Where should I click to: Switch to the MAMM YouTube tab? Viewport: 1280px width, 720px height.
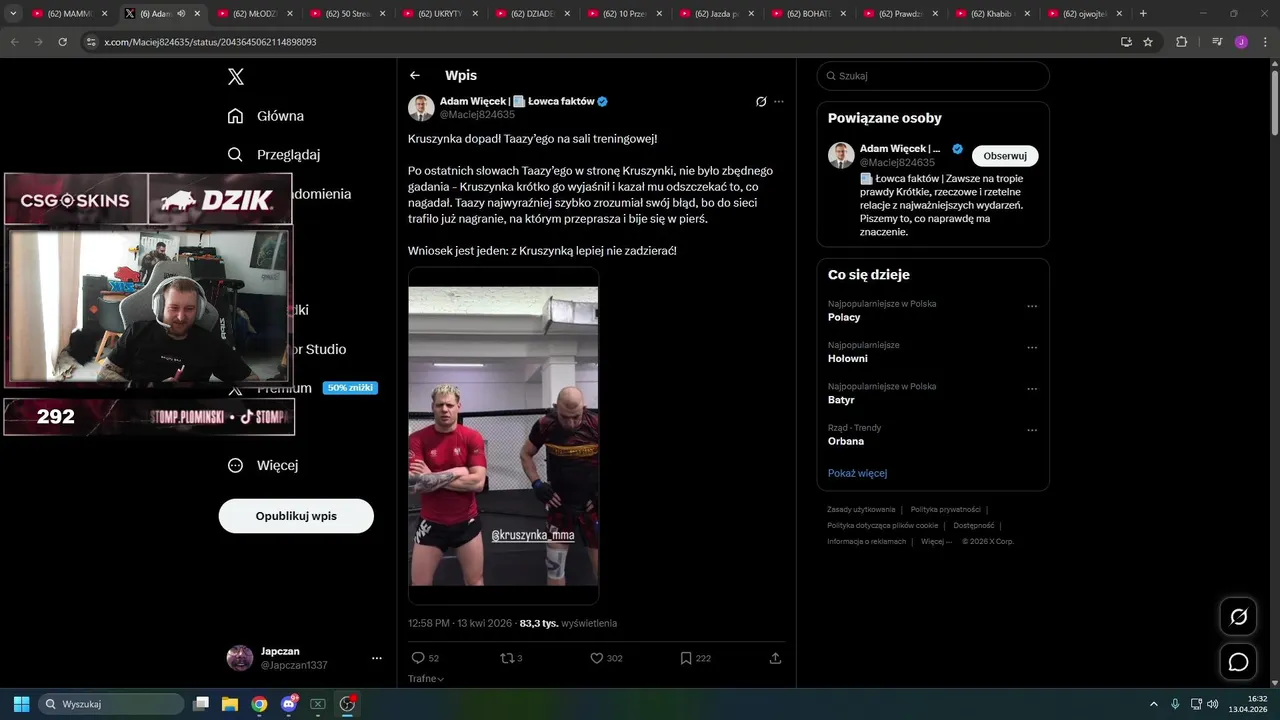click(69, 14)
